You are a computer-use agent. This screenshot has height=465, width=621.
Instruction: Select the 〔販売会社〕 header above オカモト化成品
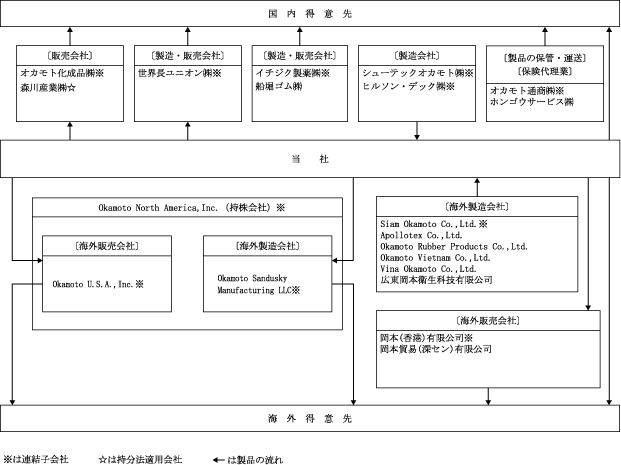click(x=70, y=55)
